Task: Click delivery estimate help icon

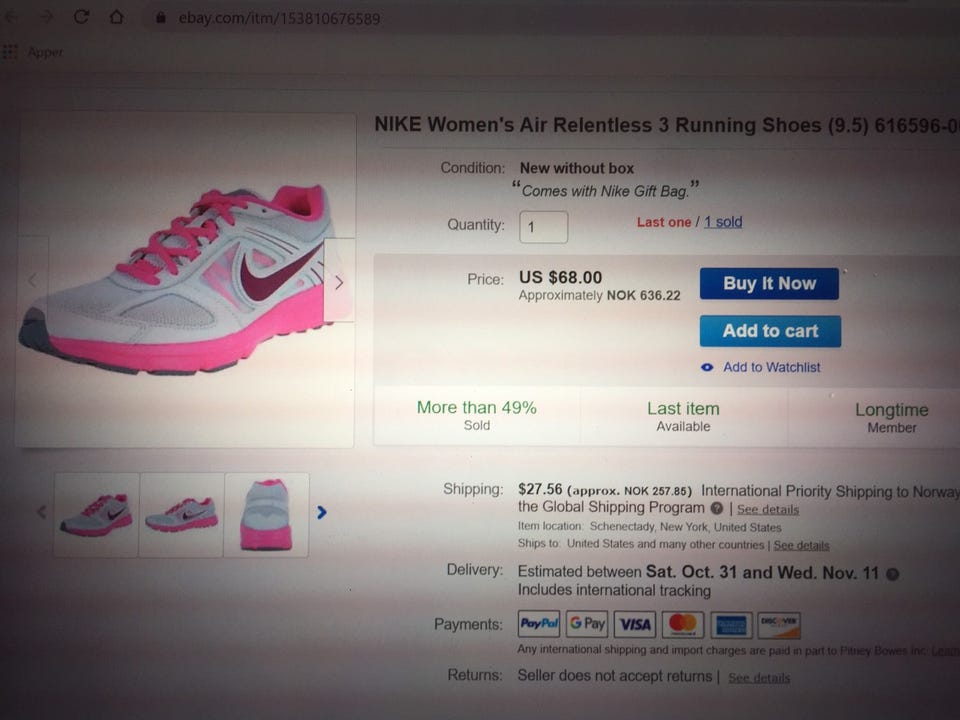Action: click(x=893, y=574)
